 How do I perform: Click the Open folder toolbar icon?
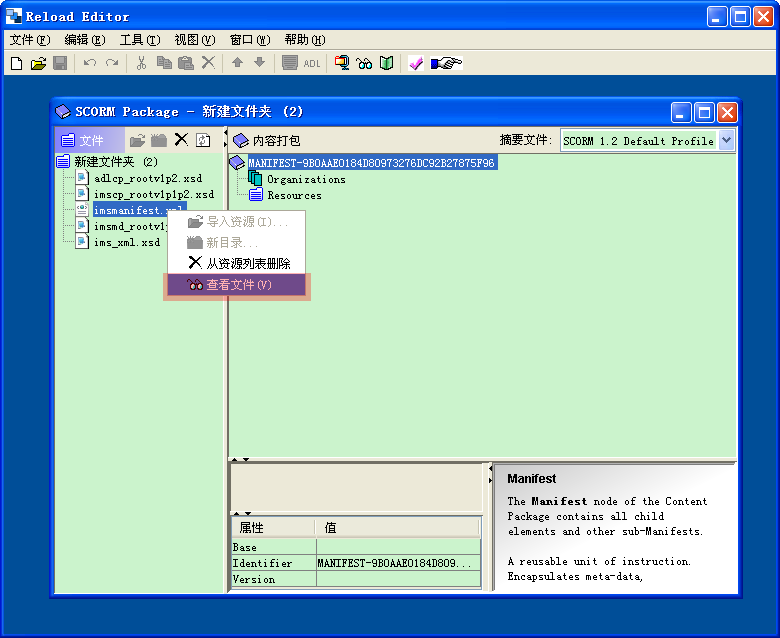click(38, 63)
